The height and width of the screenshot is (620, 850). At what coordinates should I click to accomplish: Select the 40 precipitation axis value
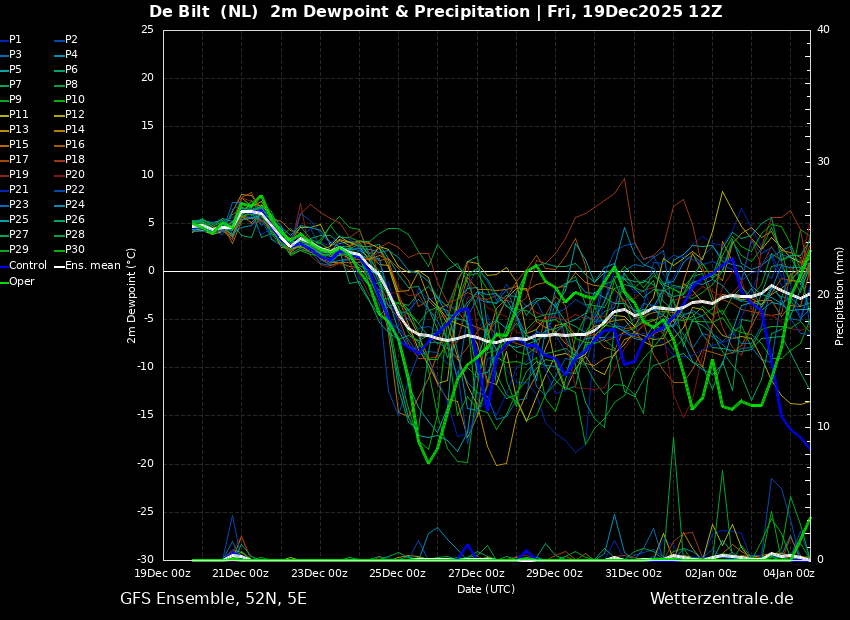823,30
